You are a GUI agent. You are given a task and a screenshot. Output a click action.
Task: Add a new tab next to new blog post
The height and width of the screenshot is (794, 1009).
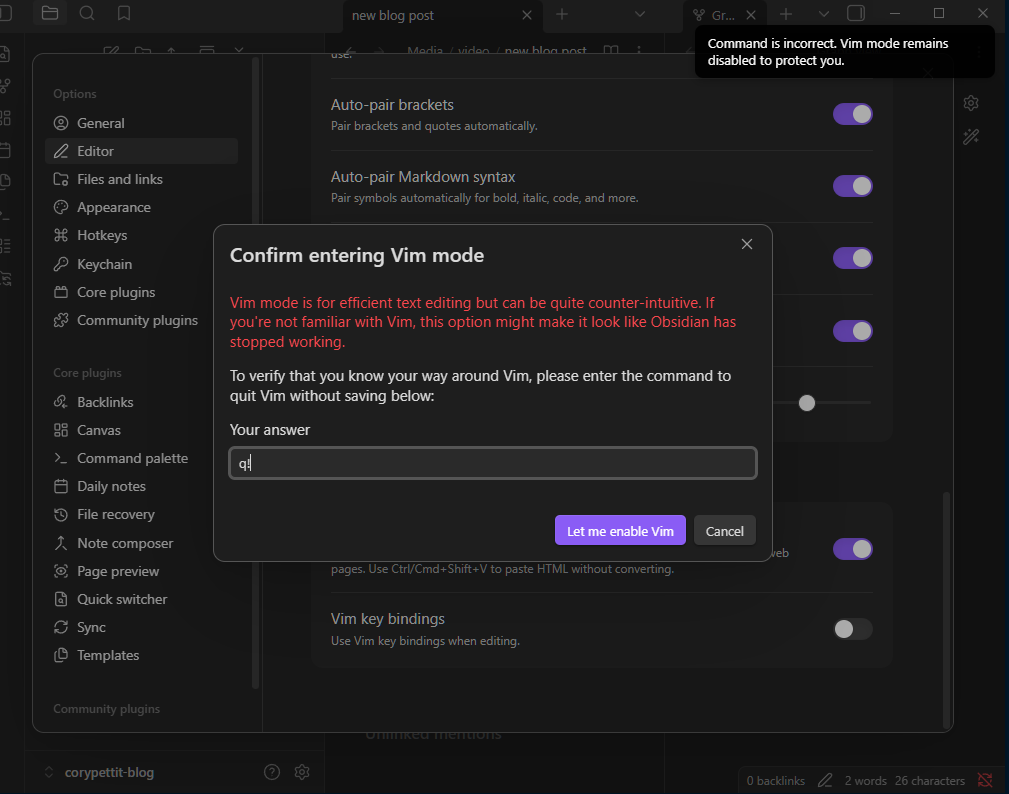[562, 14]
